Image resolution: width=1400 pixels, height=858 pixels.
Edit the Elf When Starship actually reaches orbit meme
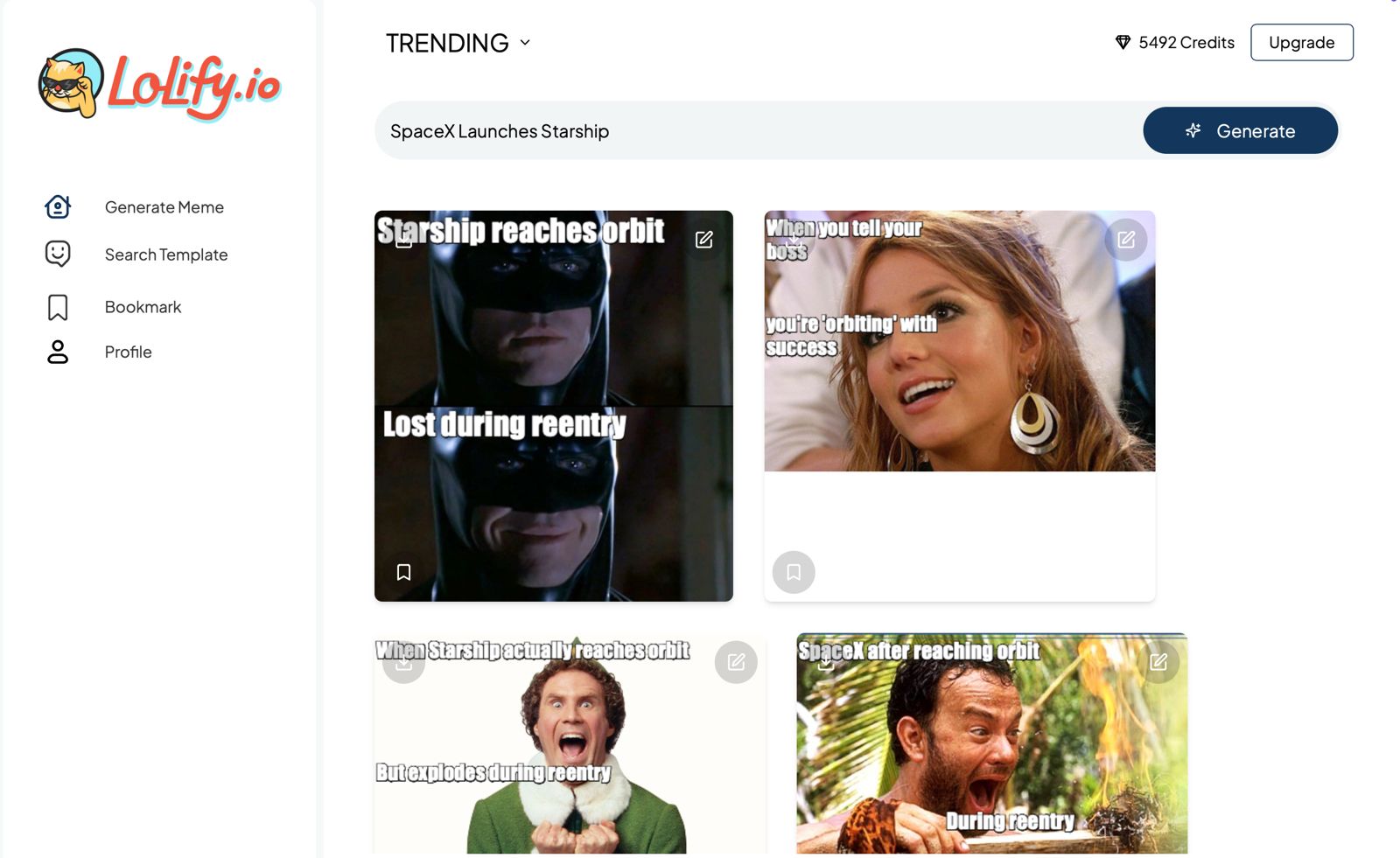pos(736,662)
